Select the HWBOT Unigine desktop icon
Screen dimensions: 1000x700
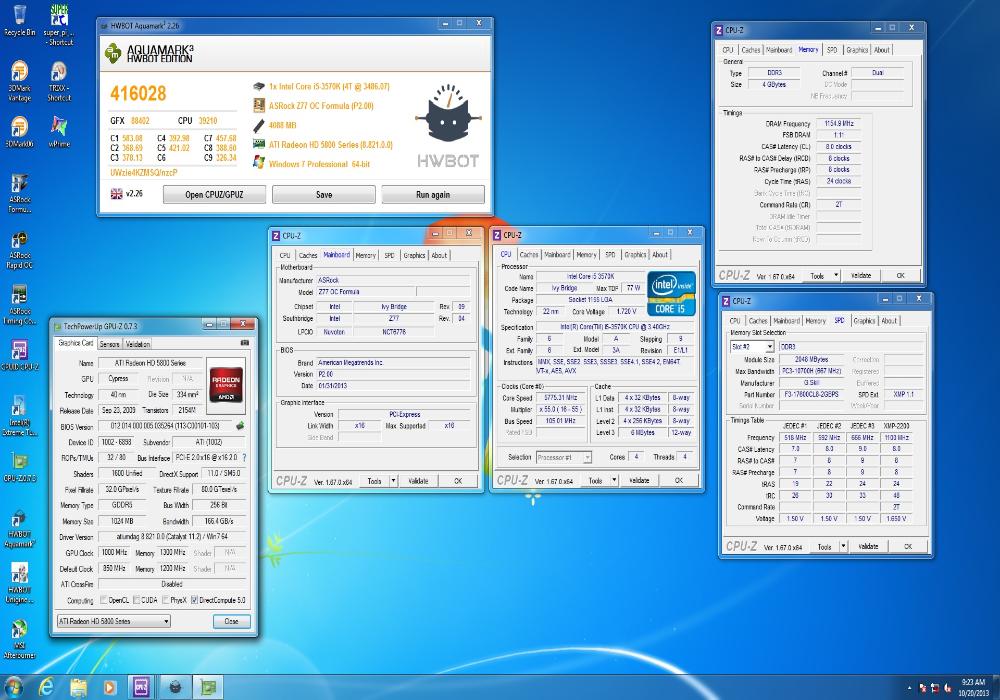click(x=19, y=583)
